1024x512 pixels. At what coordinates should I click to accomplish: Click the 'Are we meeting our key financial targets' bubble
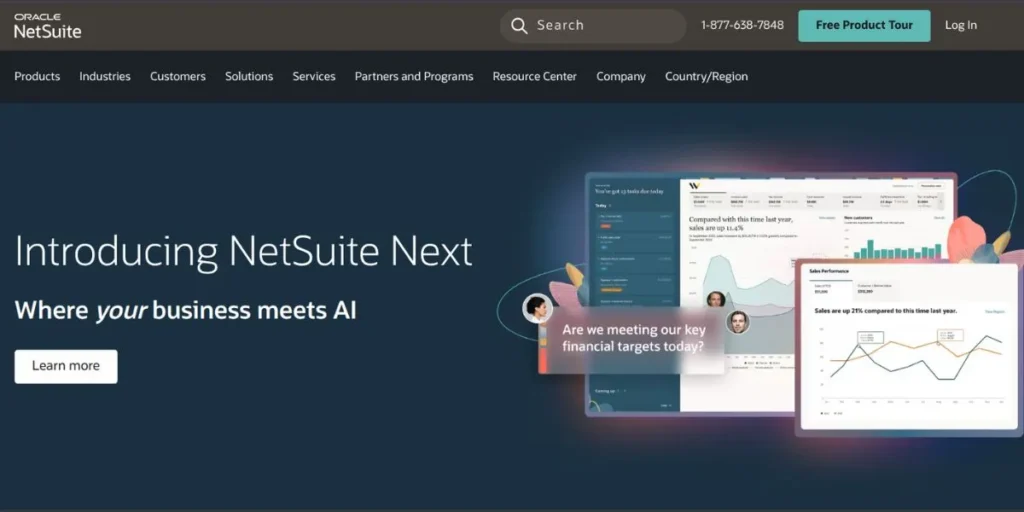pos(633,338)
